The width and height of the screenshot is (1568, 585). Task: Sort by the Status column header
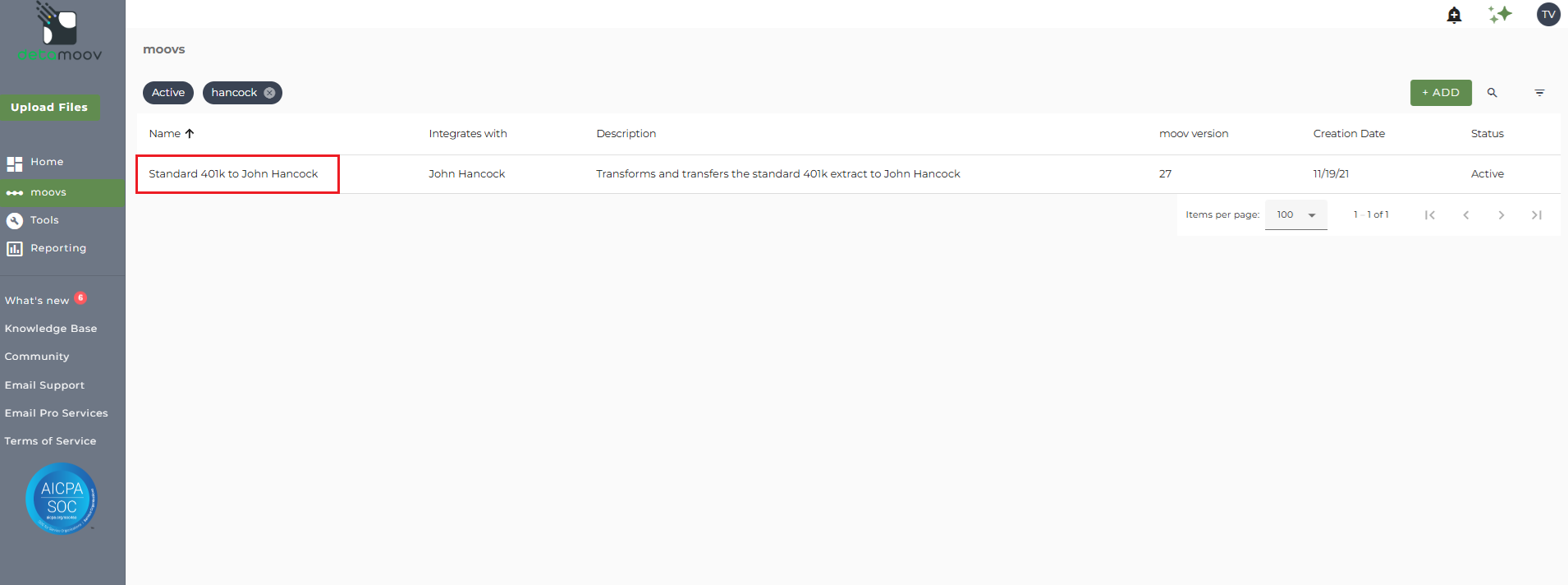tap(1488, 134)
